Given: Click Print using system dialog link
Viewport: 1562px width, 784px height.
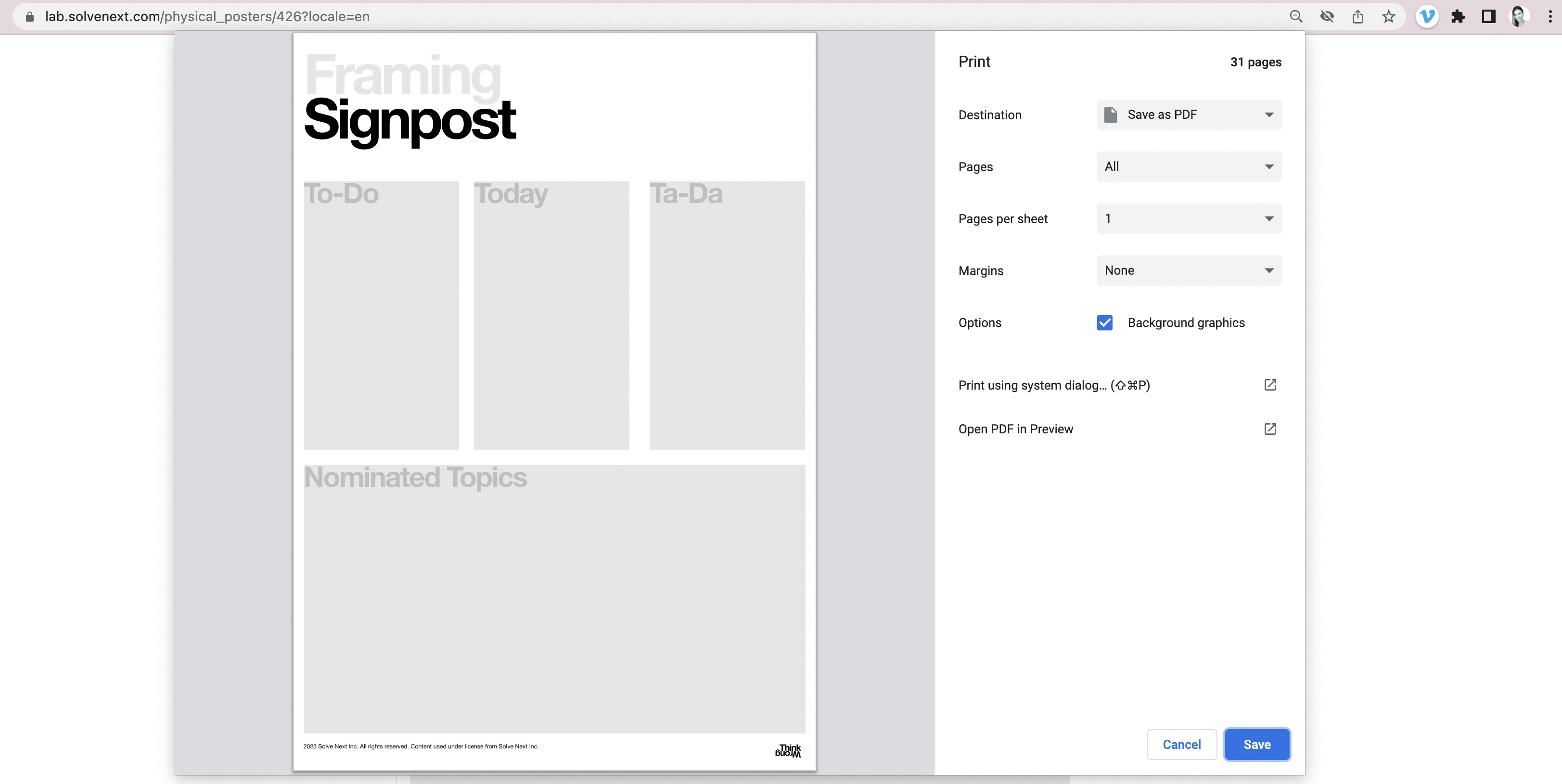Looking at the screenshot, I should click(1054, 385).
